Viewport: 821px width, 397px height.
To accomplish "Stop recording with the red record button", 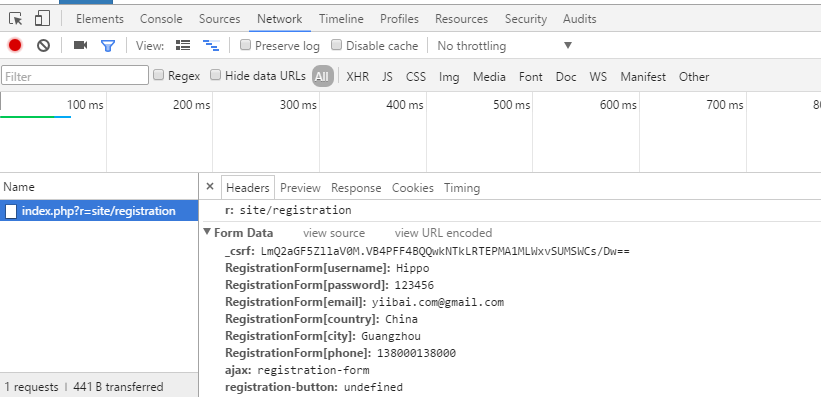I will 15,46.
